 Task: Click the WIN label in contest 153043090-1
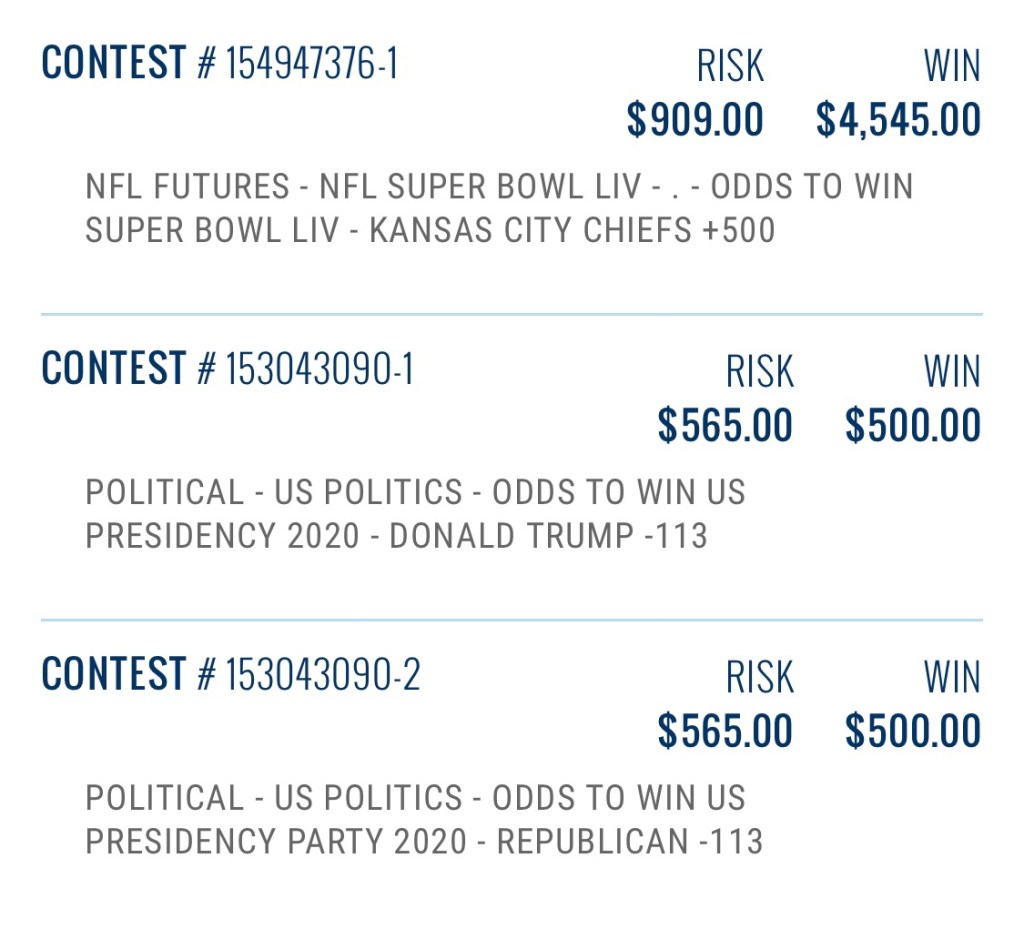click(952, 373)
